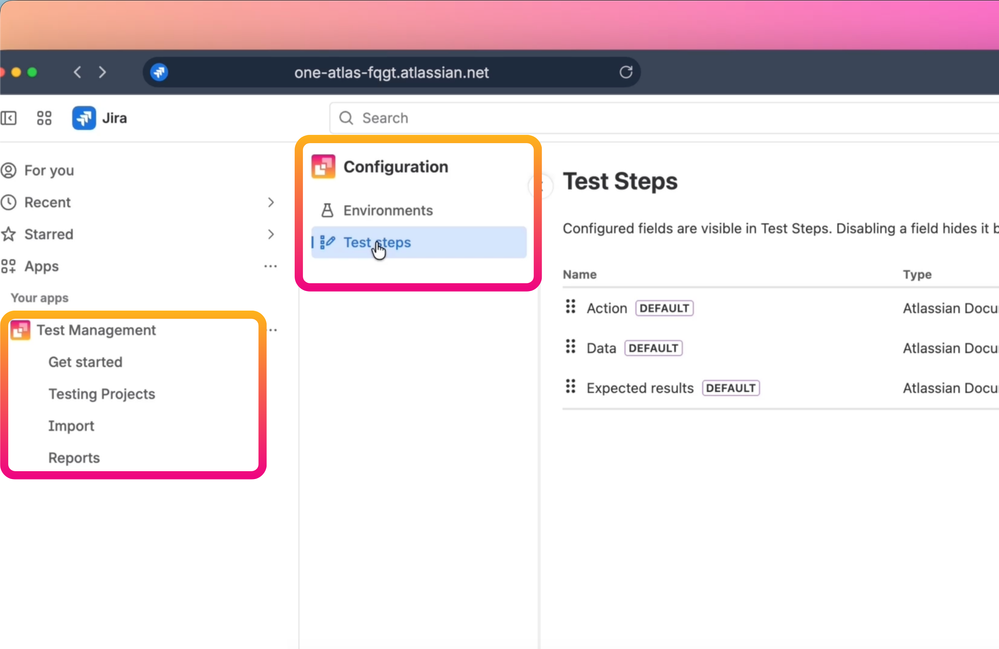999x649 pixels.
Task: Click the Type column header
Action: [x=917, y=275]
